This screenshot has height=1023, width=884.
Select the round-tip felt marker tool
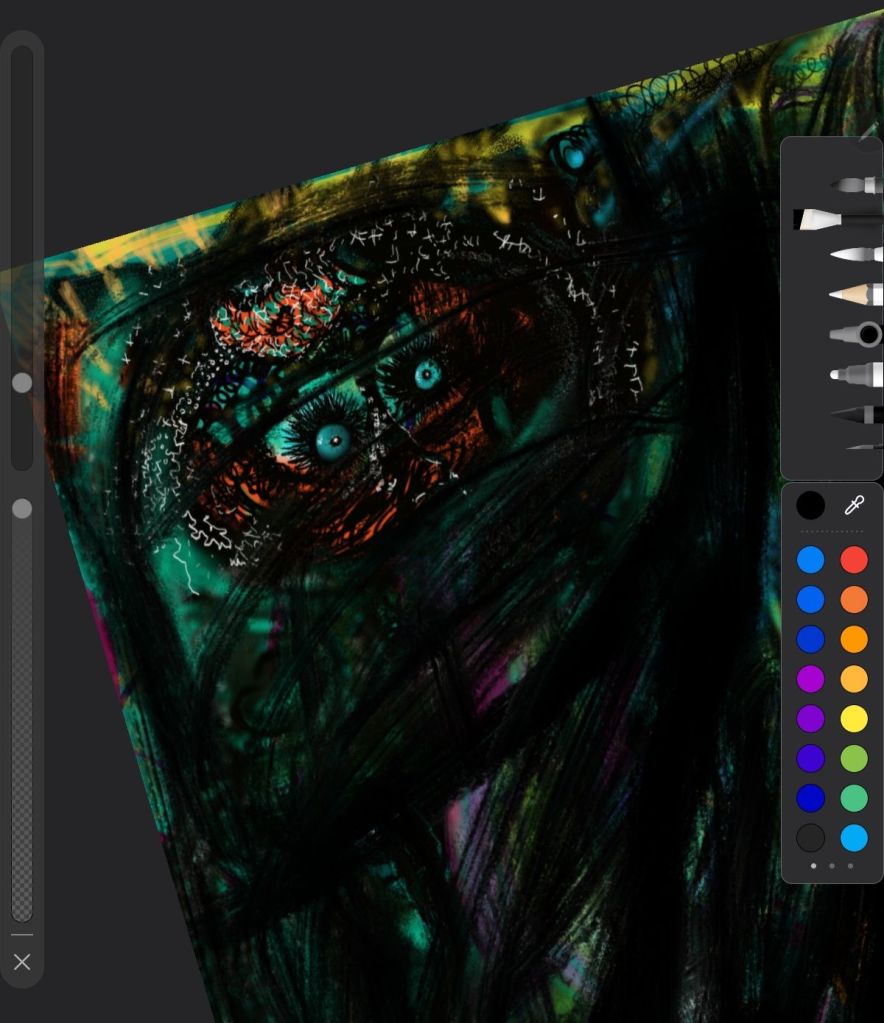856,374
